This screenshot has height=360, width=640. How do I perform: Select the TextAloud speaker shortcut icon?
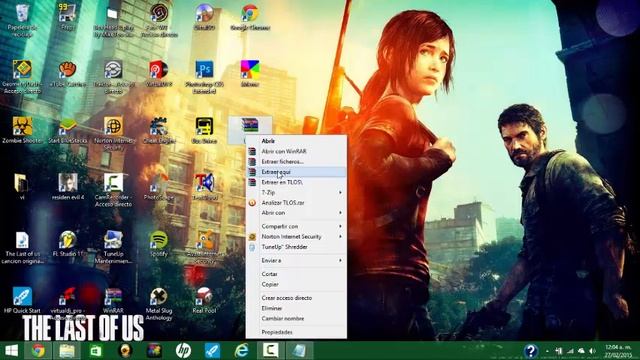pos(204,187)
